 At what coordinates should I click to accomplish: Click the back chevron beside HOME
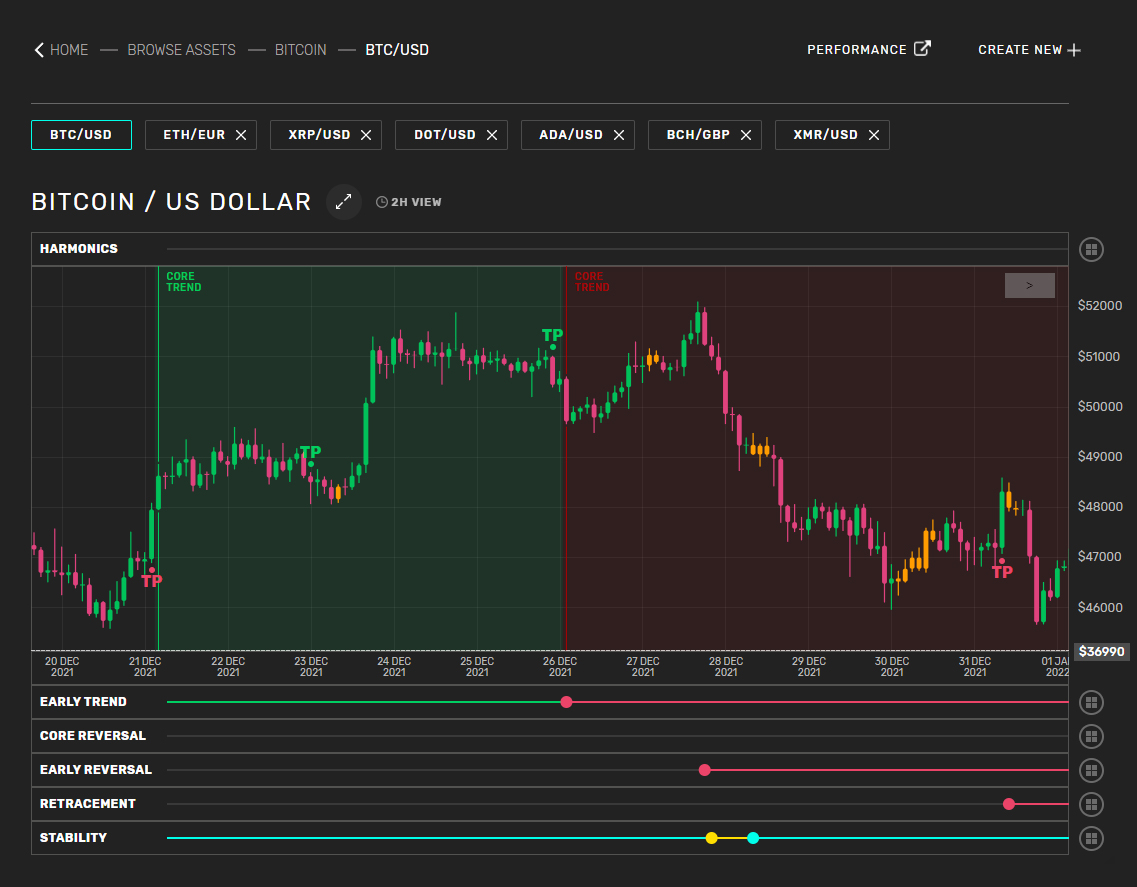(x=39, y=50)
